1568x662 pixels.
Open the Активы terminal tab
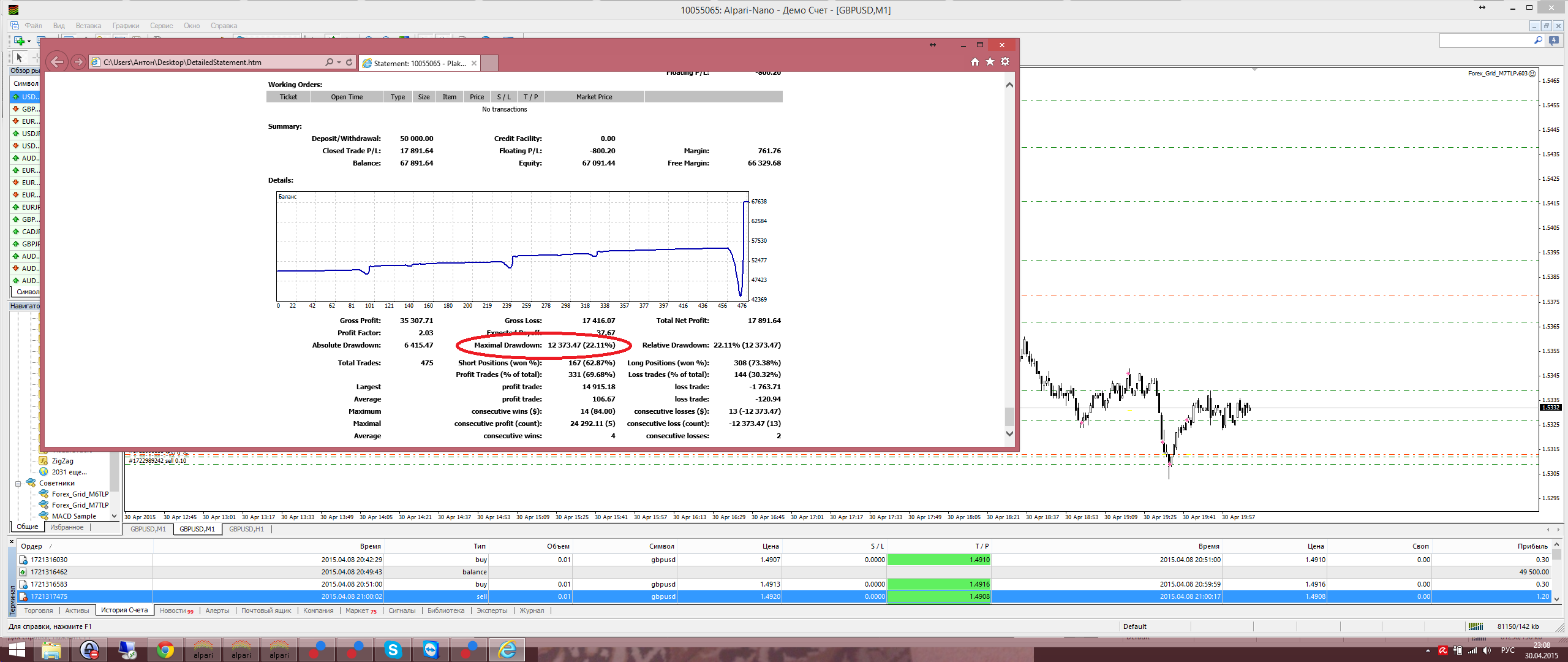tap(77, 611)
